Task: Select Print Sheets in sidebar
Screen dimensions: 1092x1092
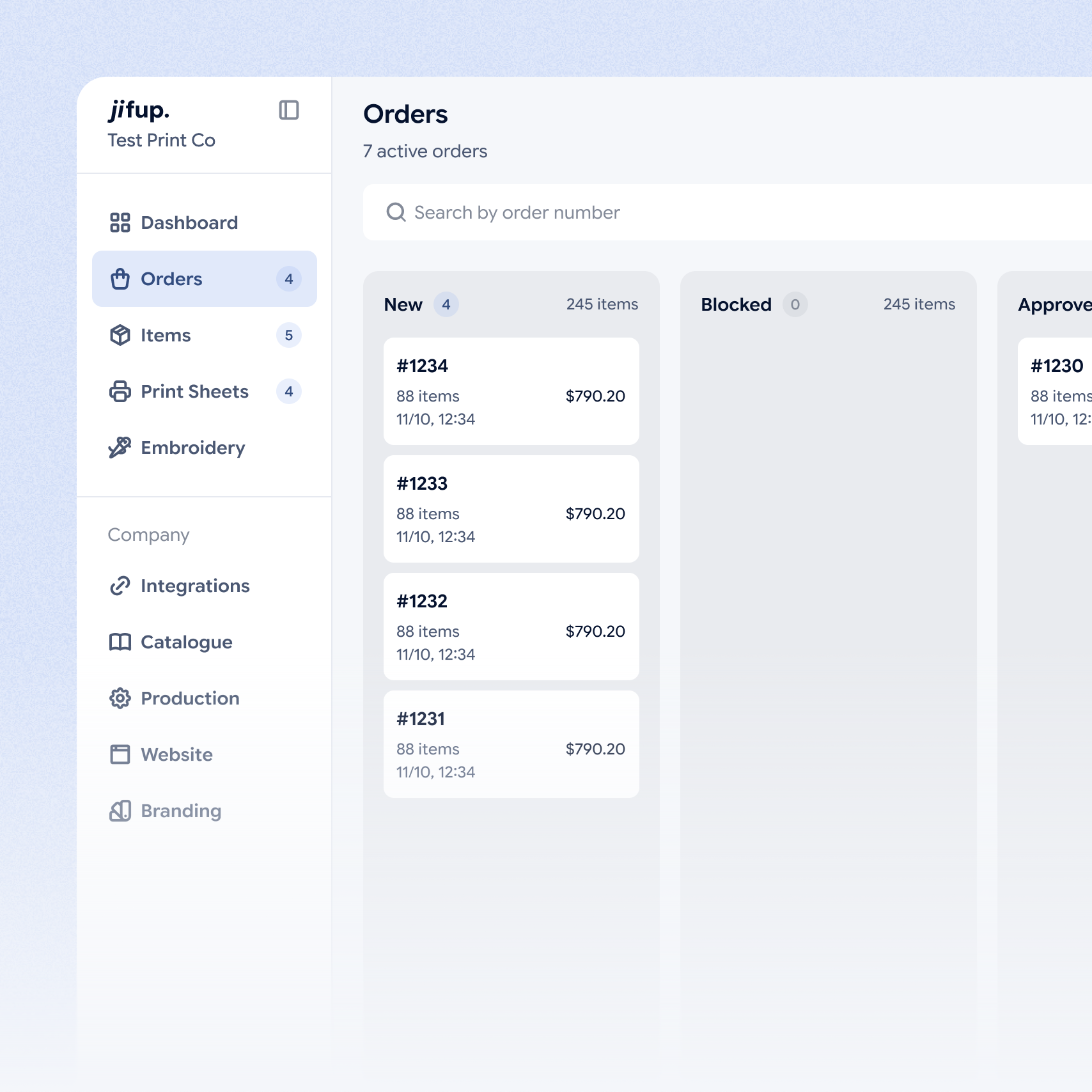Action: pos(205,391)
